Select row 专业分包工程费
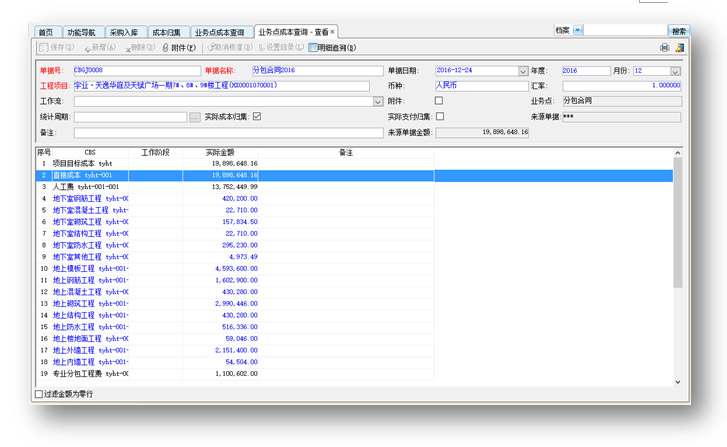This screenshot has width=727, height=447. tap(235, 374)
